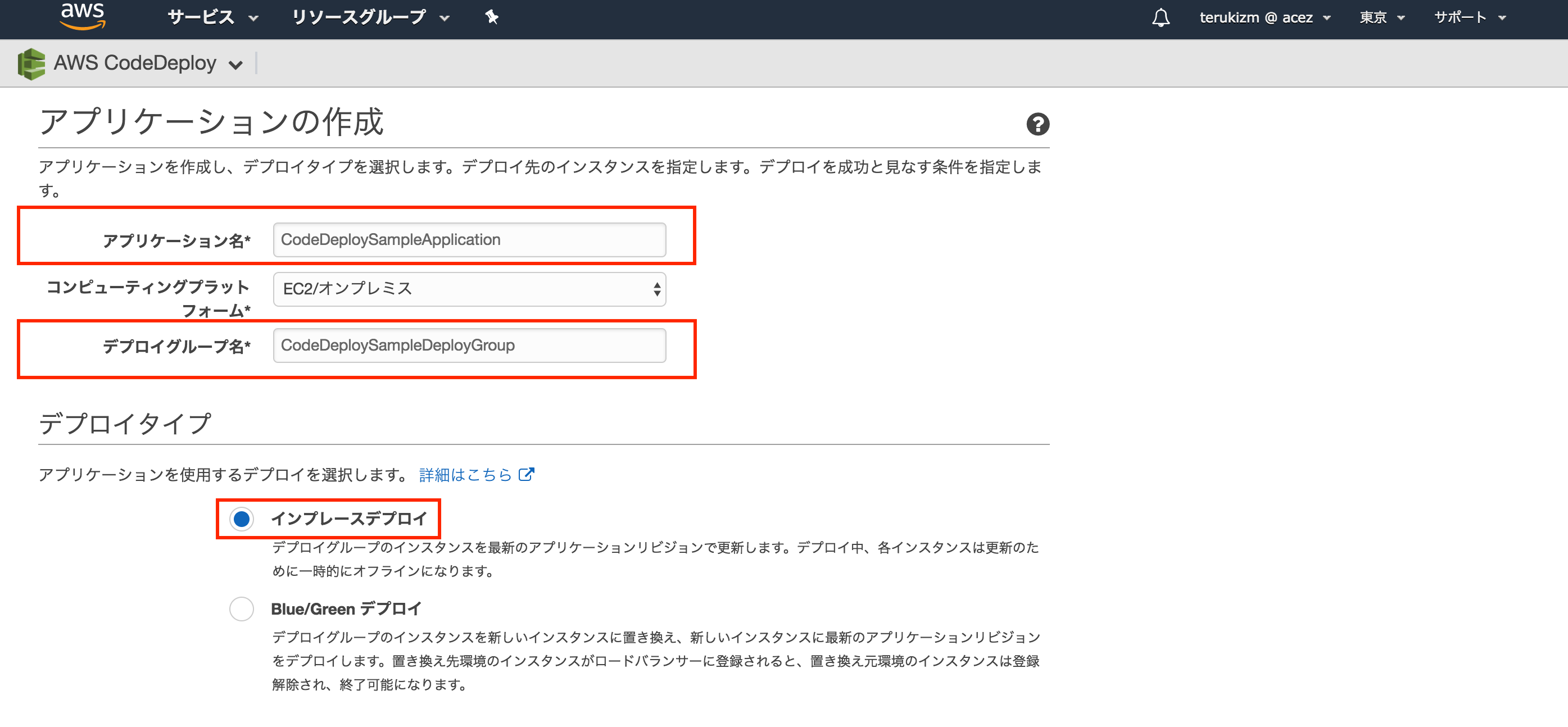Viewport: 1568px width, 727px height.
Task: Focus the アプリケーション名 input field
Action: [469, 240]
